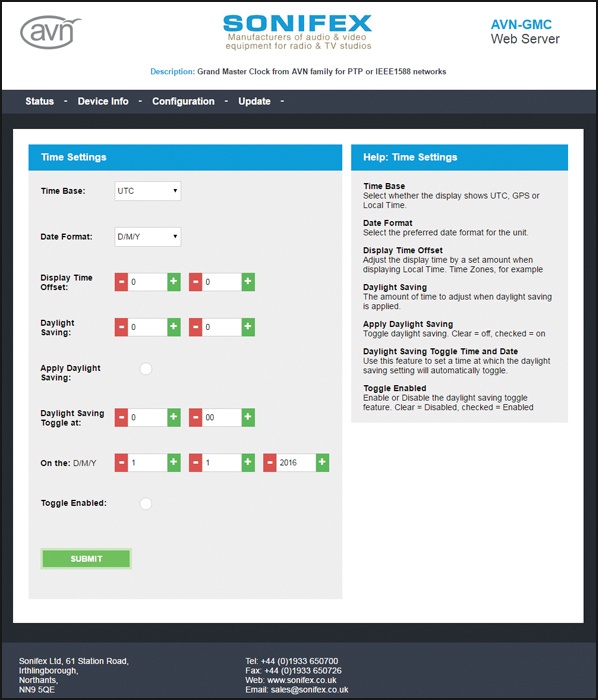Screen dimensions: 598x700
Task: Open the Date Format dropdown
Action: pos(148,237)
